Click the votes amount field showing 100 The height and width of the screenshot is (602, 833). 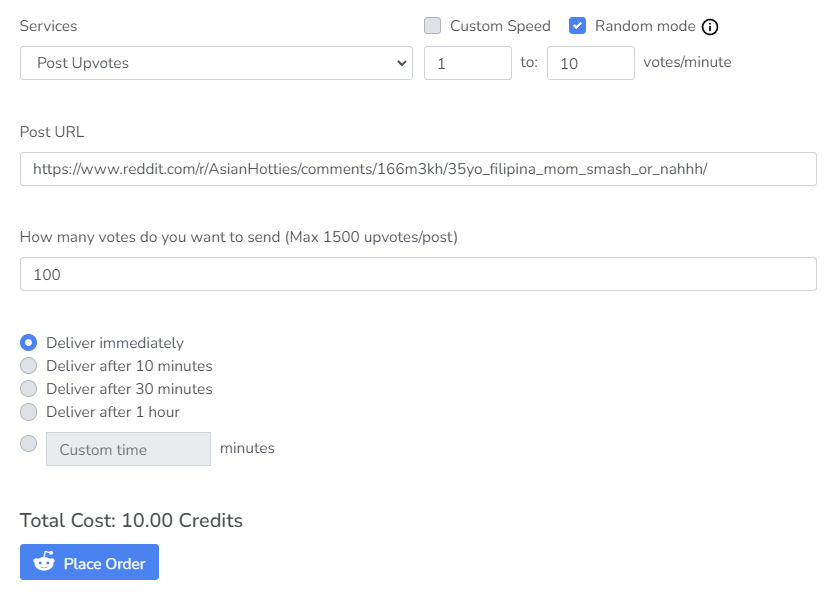[x=418, y=274]
